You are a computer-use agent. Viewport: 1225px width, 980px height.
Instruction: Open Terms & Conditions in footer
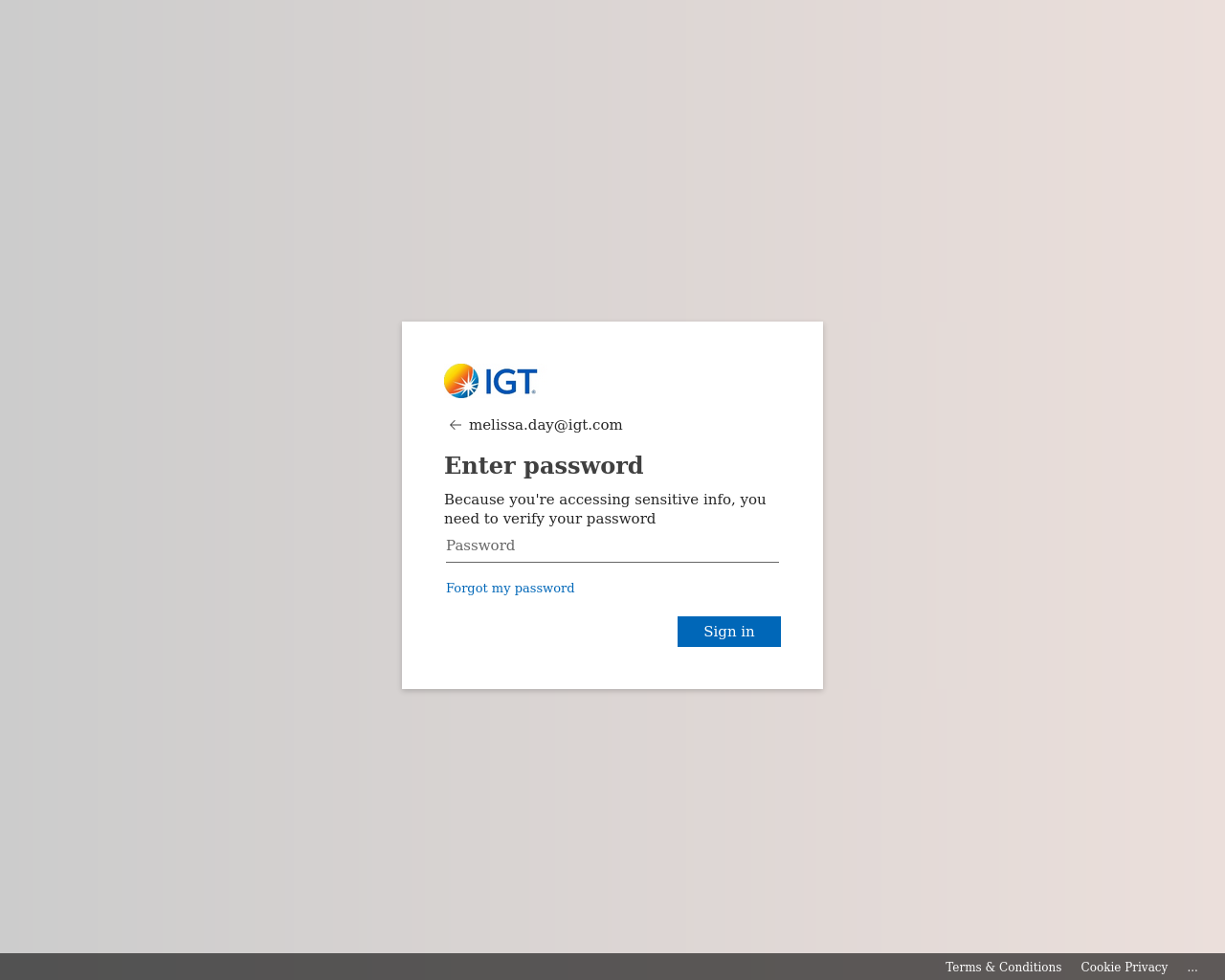click(x=1003, y=967)
